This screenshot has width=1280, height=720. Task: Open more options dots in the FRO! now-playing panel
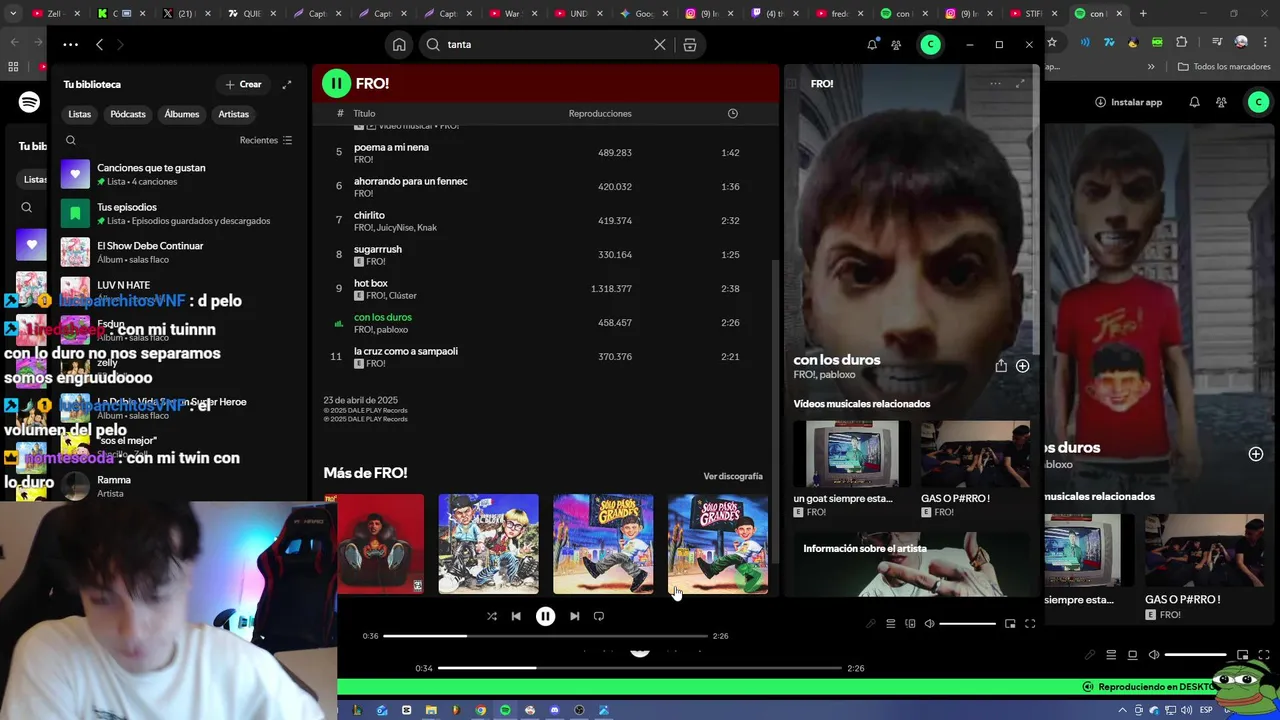pyautogui.click(x=995, y=84)
